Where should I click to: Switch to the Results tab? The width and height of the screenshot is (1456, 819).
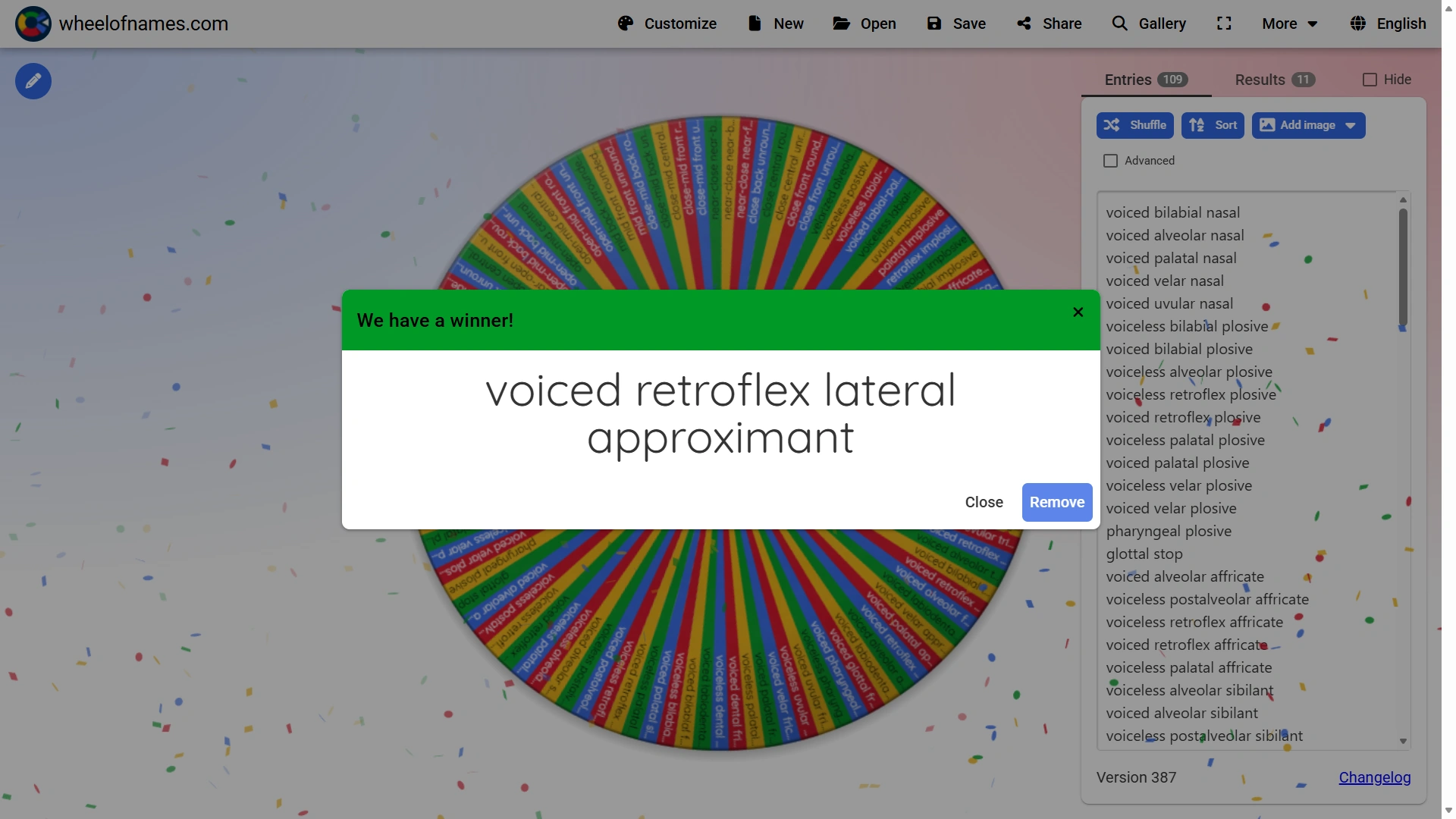pos(1274,80)
